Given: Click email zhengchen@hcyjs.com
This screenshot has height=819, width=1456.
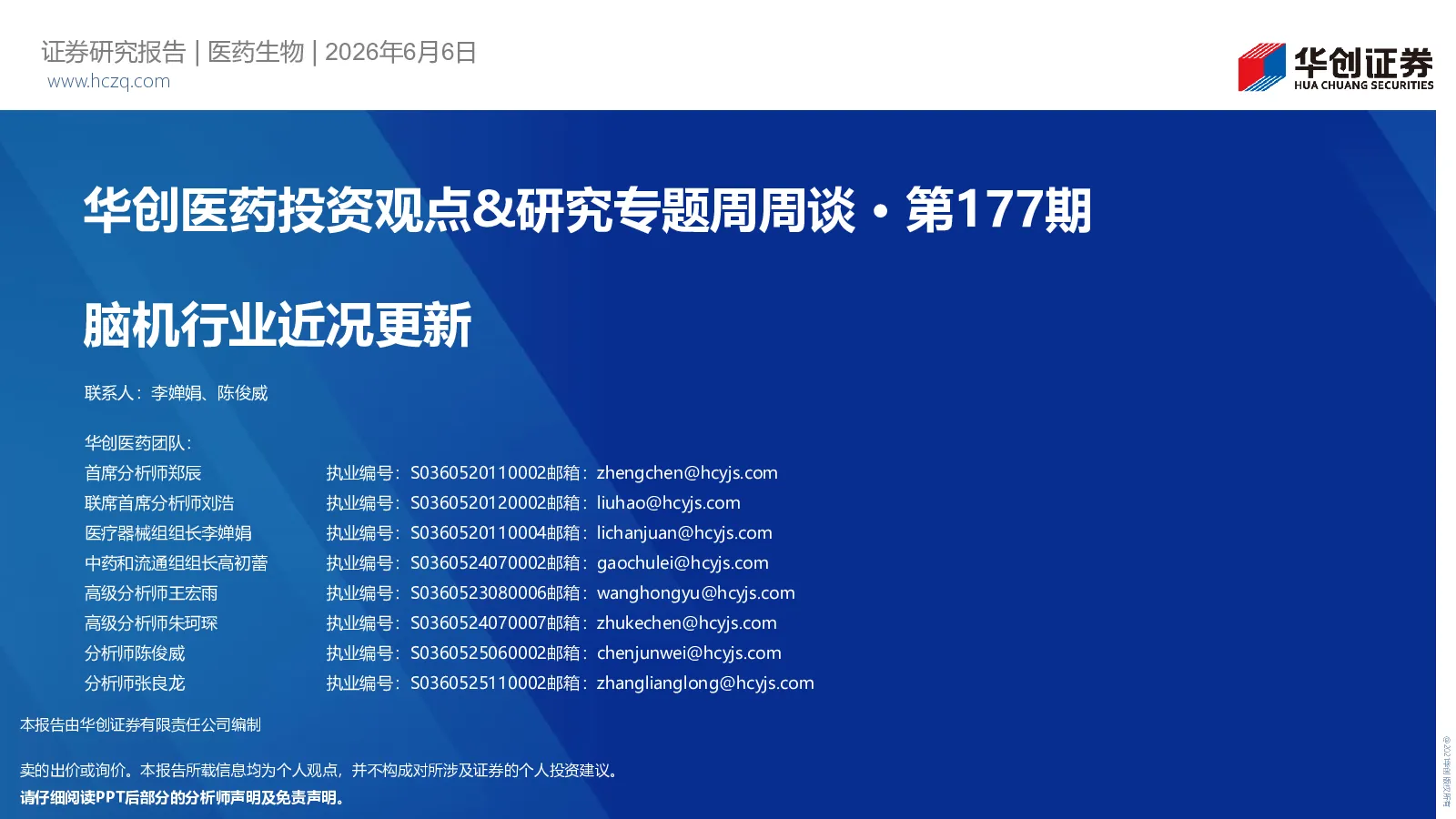Looking at the screenshot, I should pos(687,473).
